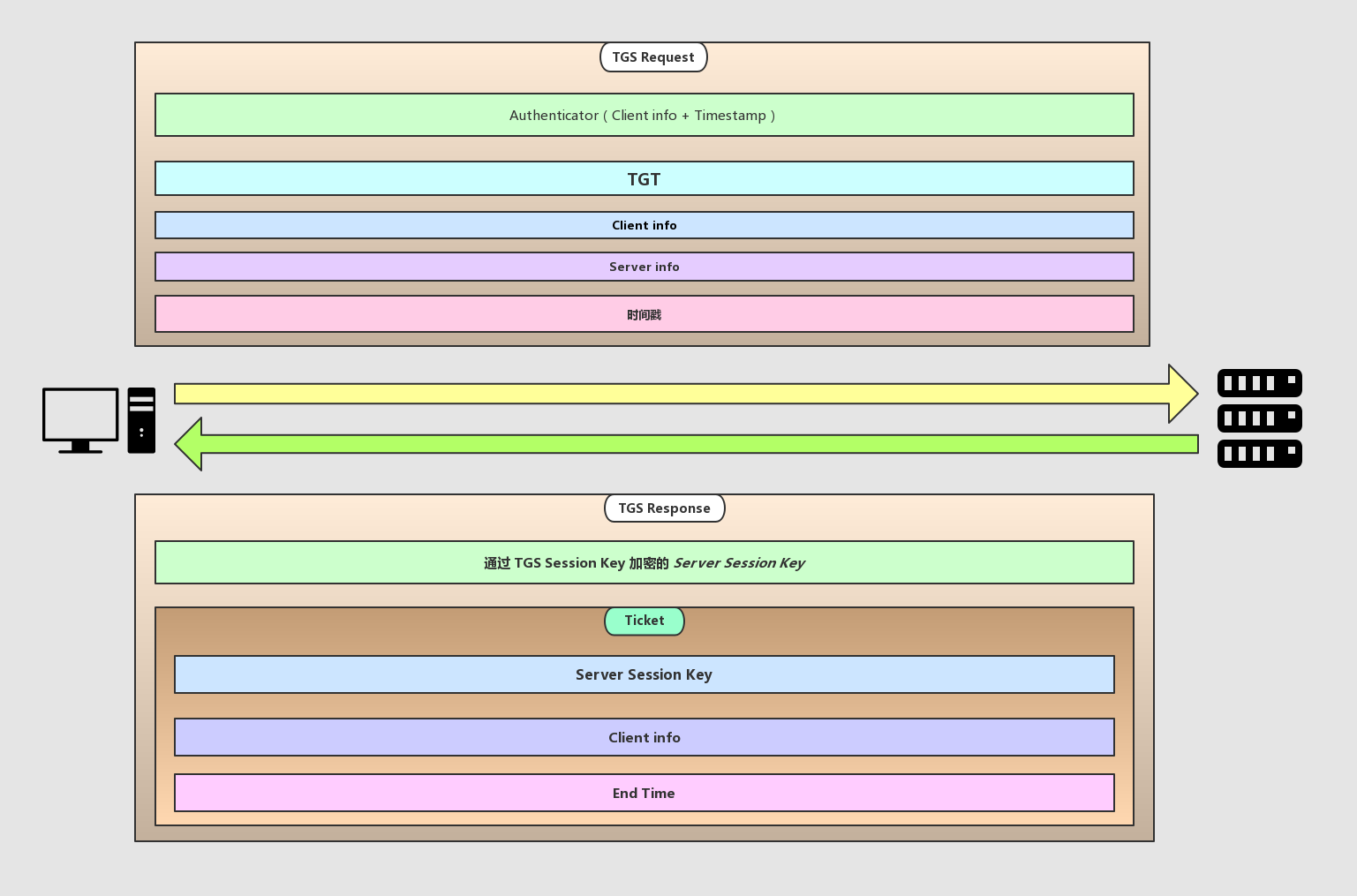Select the top server rack unit

tap(1259, 383)
